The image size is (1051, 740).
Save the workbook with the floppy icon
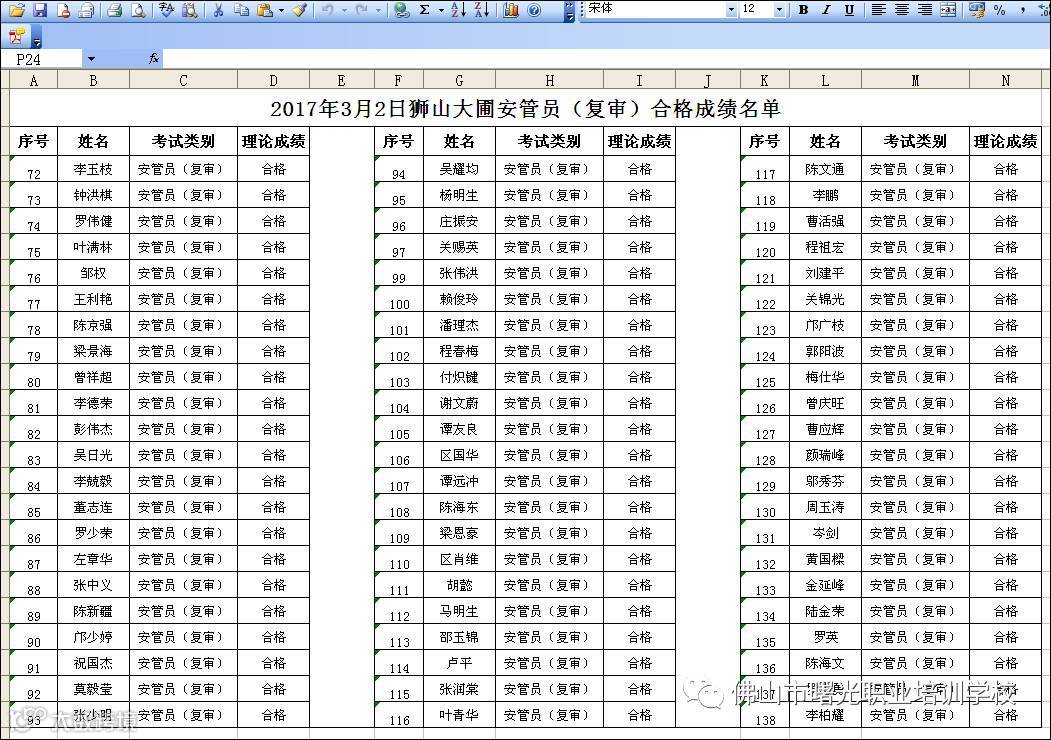[40, 10]
